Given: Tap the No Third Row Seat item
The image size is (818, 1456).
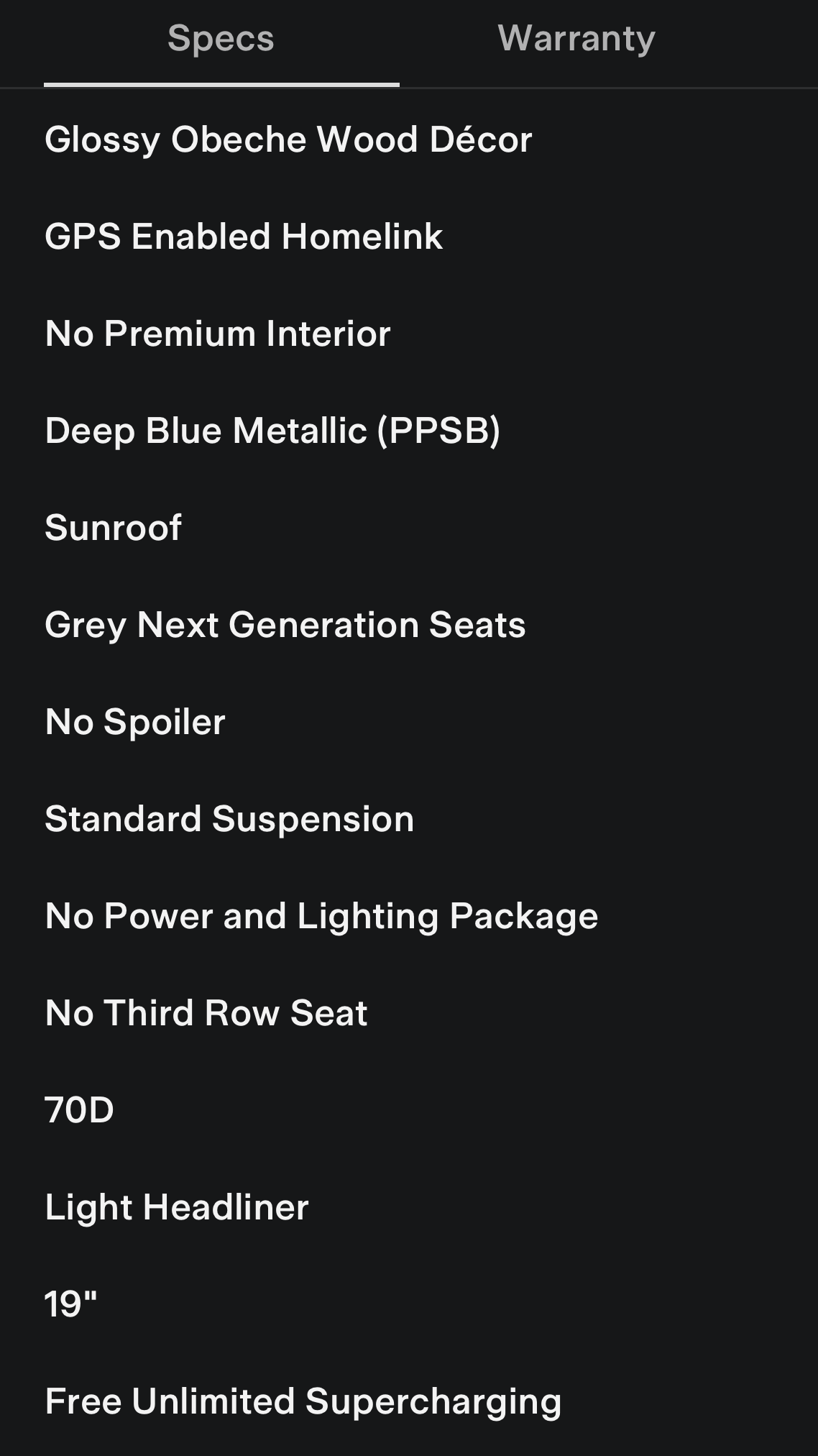Looking at the screenshot, I should click(x=206, y=1013).
